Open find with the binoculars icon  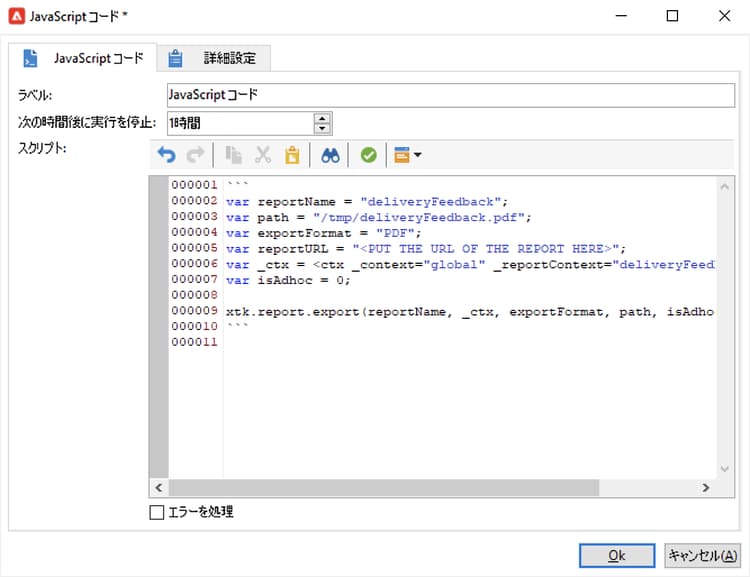tap(330, 155)
